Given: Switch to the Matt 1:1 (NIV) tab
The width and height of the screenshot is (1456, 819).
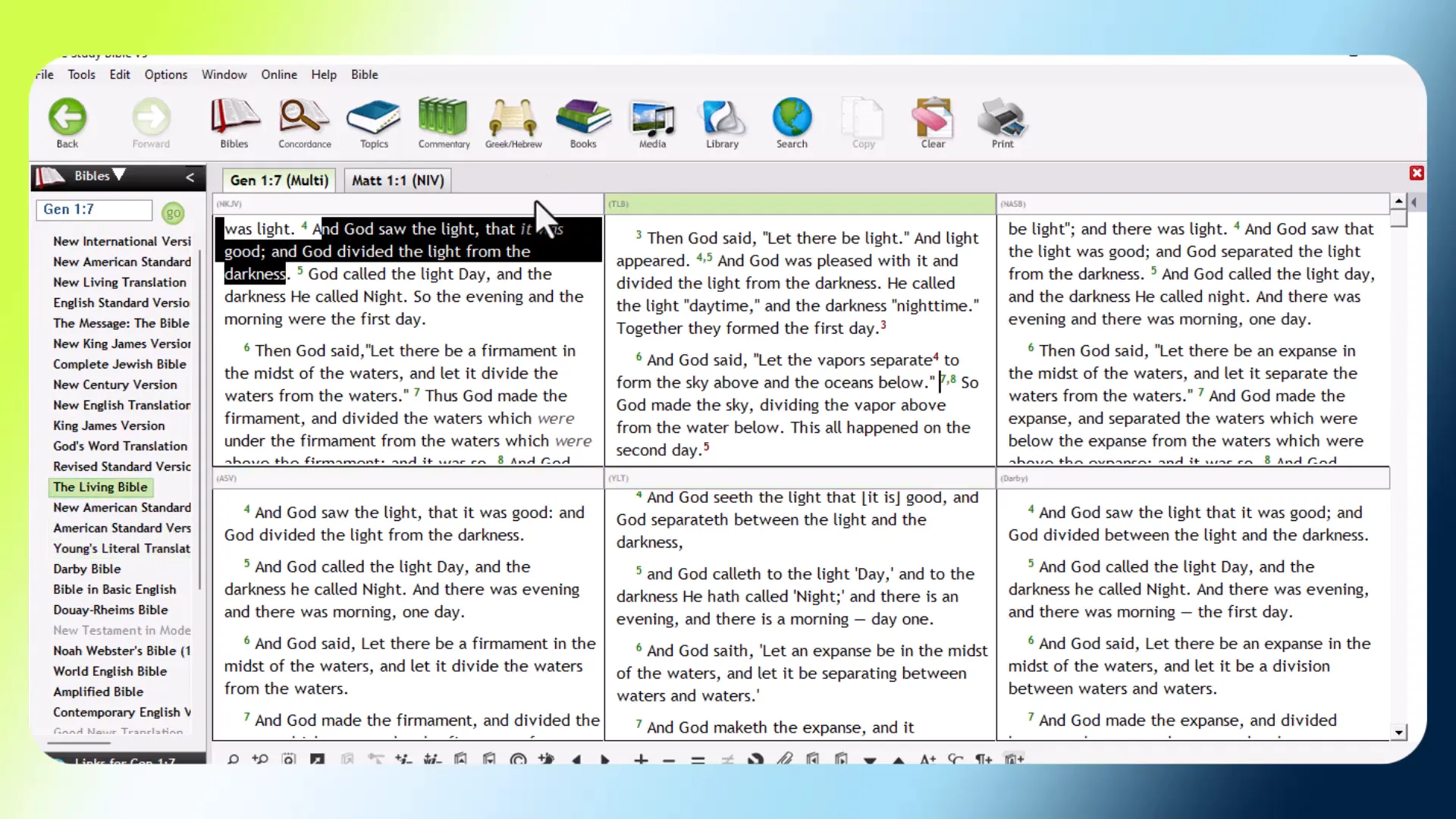Looking at the screenshot, I should (x=398, y=180).
